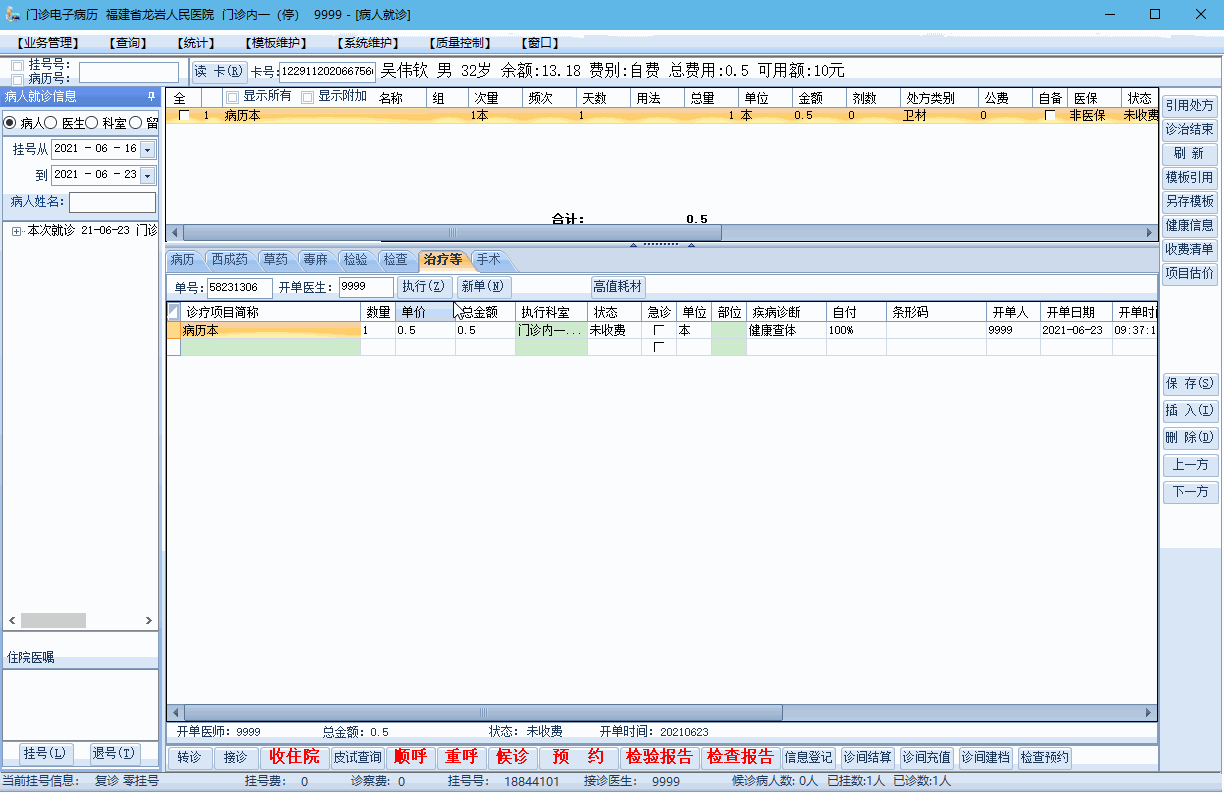Tick the 病历号 checkbox
Viewport: 1224px width, 793px height.
pyautogui.click(x=17, y=78)
